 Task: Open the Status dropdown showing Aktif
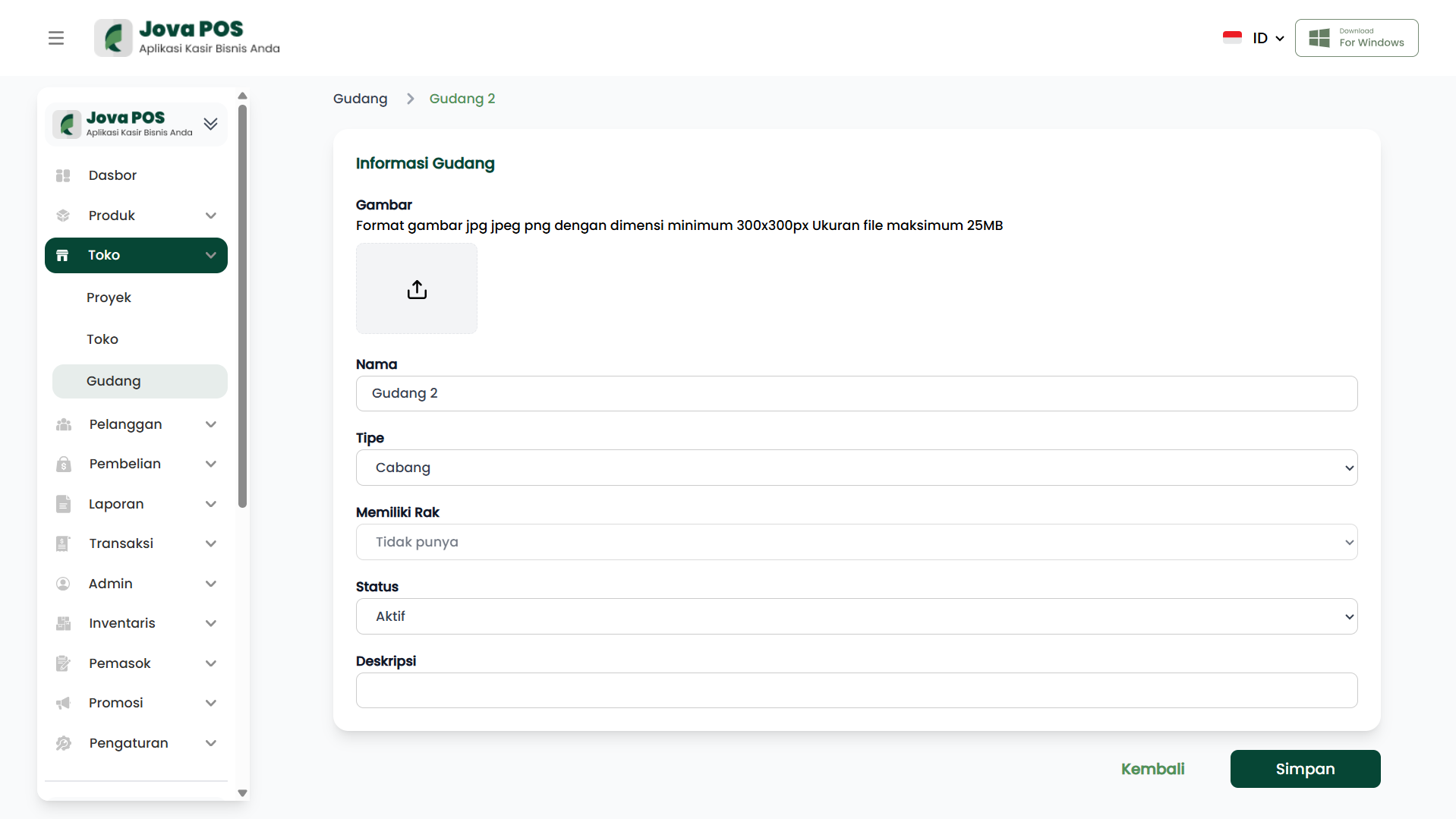(856, 616)
